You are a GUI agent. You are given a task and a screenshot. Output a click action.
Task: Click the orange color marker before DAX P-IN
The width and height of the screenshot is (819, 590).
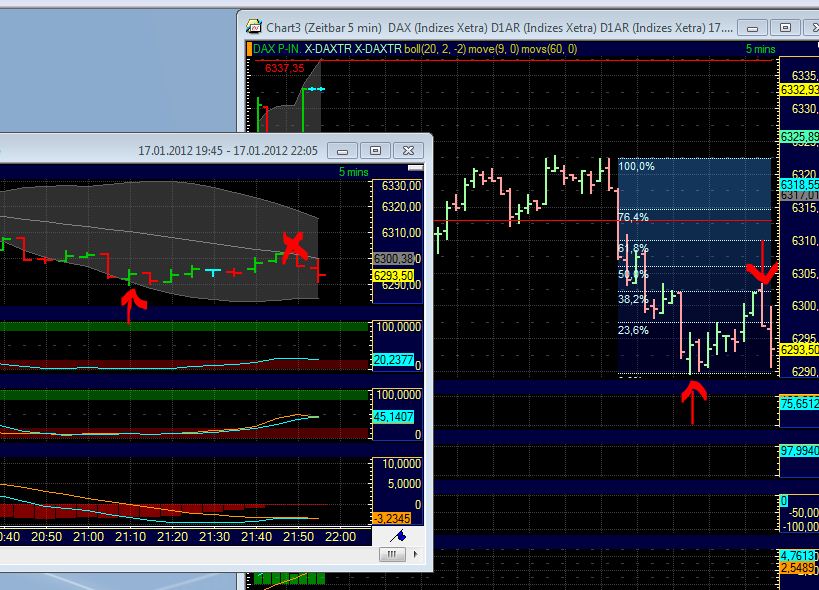[248, 46]
